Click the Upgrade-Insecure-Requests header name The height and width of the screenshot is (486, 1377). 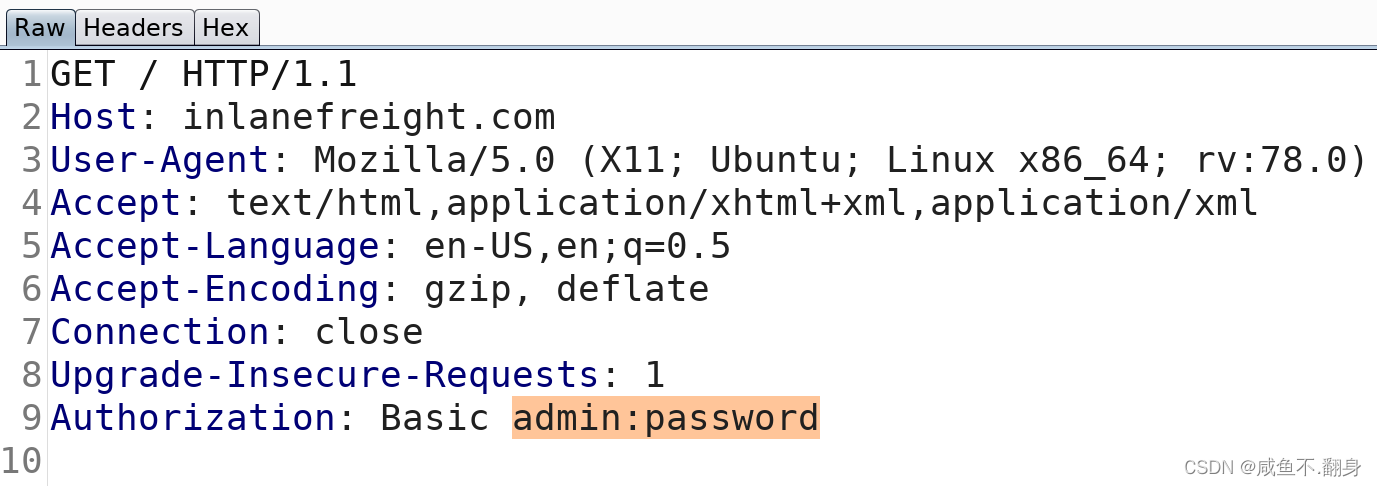pyautogui.click(x=325, y=376)
